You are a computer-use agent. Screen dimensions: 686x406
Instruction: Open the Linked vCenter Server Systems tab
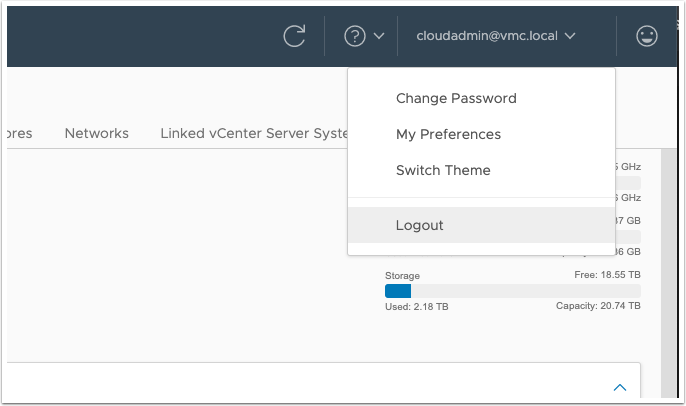(x=253, y=133)
